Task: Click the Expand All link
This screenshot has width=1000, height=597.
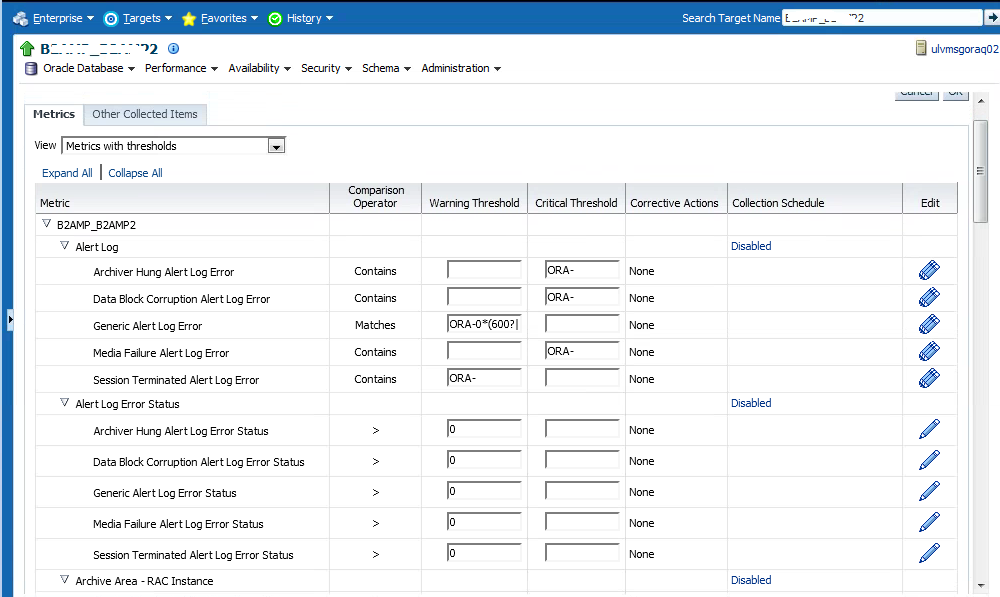Action: (x=67, y=173)
